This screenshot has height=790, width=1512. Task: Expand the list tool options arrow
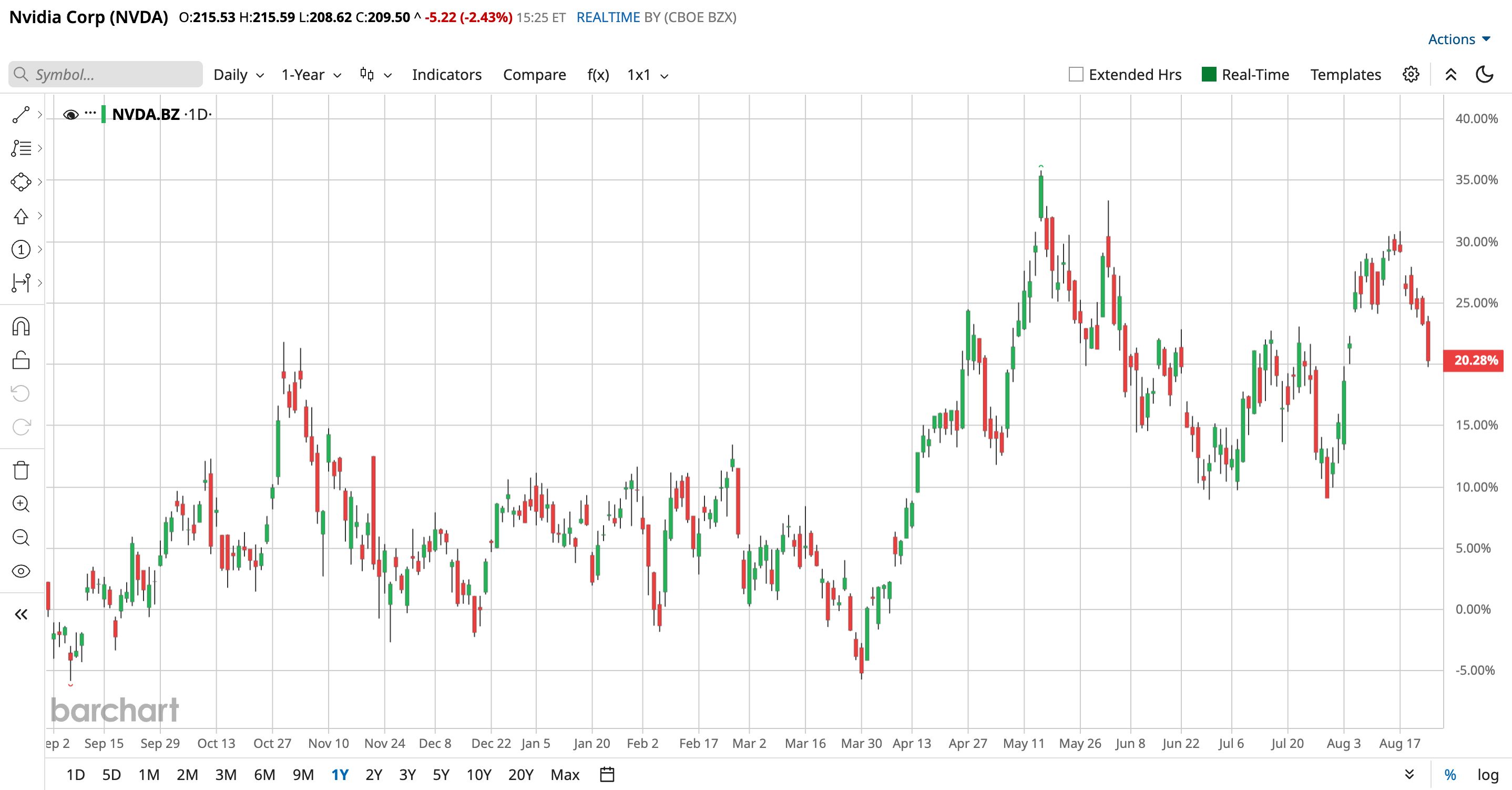pos(40,148)
